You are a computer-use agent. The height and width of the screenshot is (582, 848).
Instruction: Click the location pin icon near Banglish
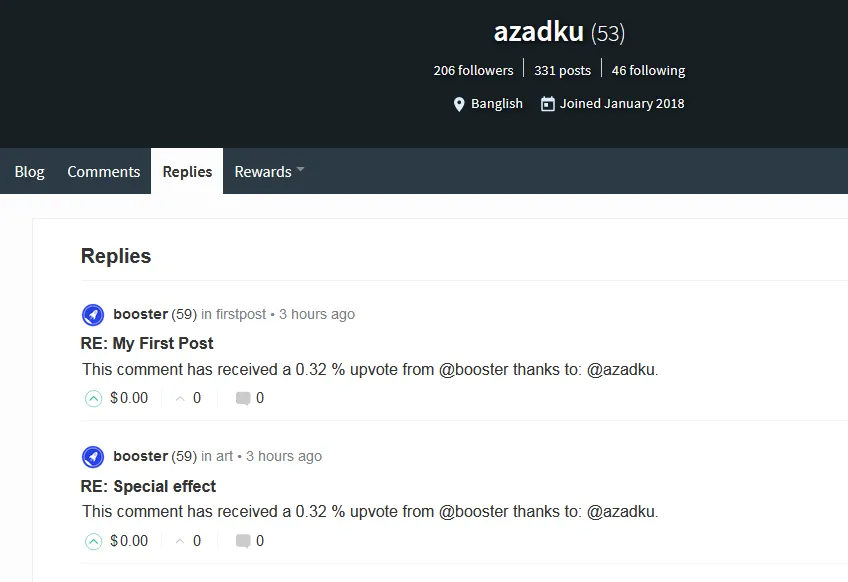459,104
